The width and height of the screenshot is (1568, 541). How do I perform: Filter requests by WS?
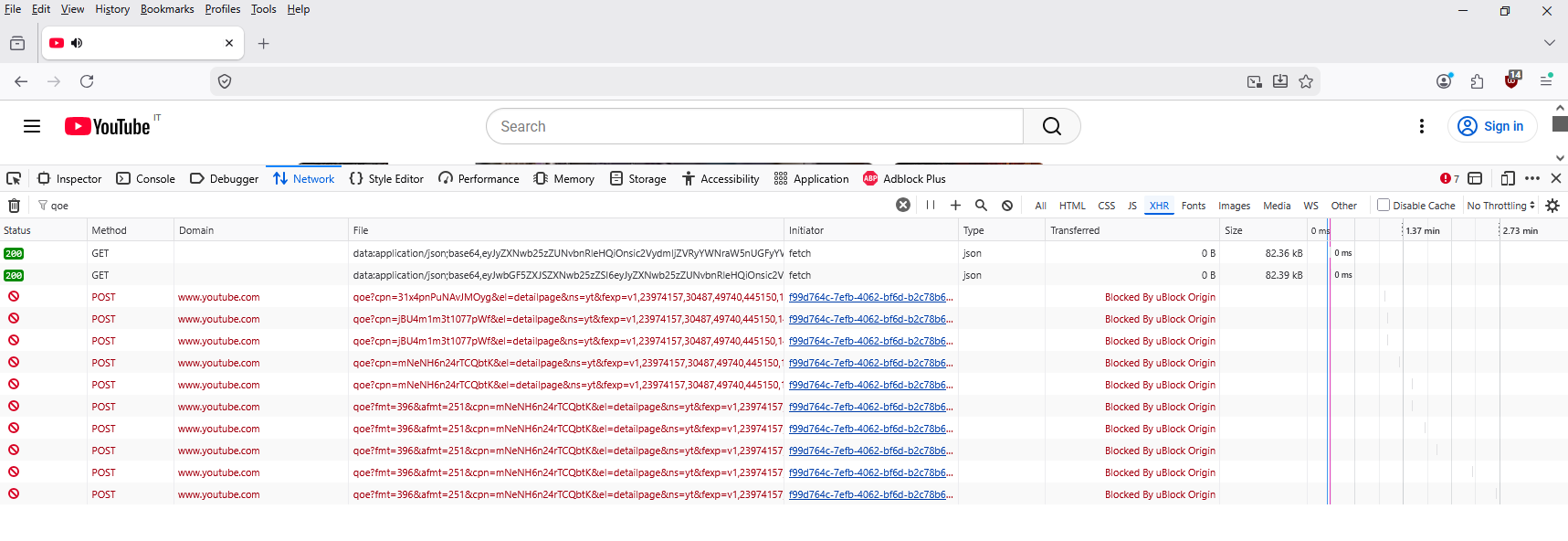[x=1310, y=206]
